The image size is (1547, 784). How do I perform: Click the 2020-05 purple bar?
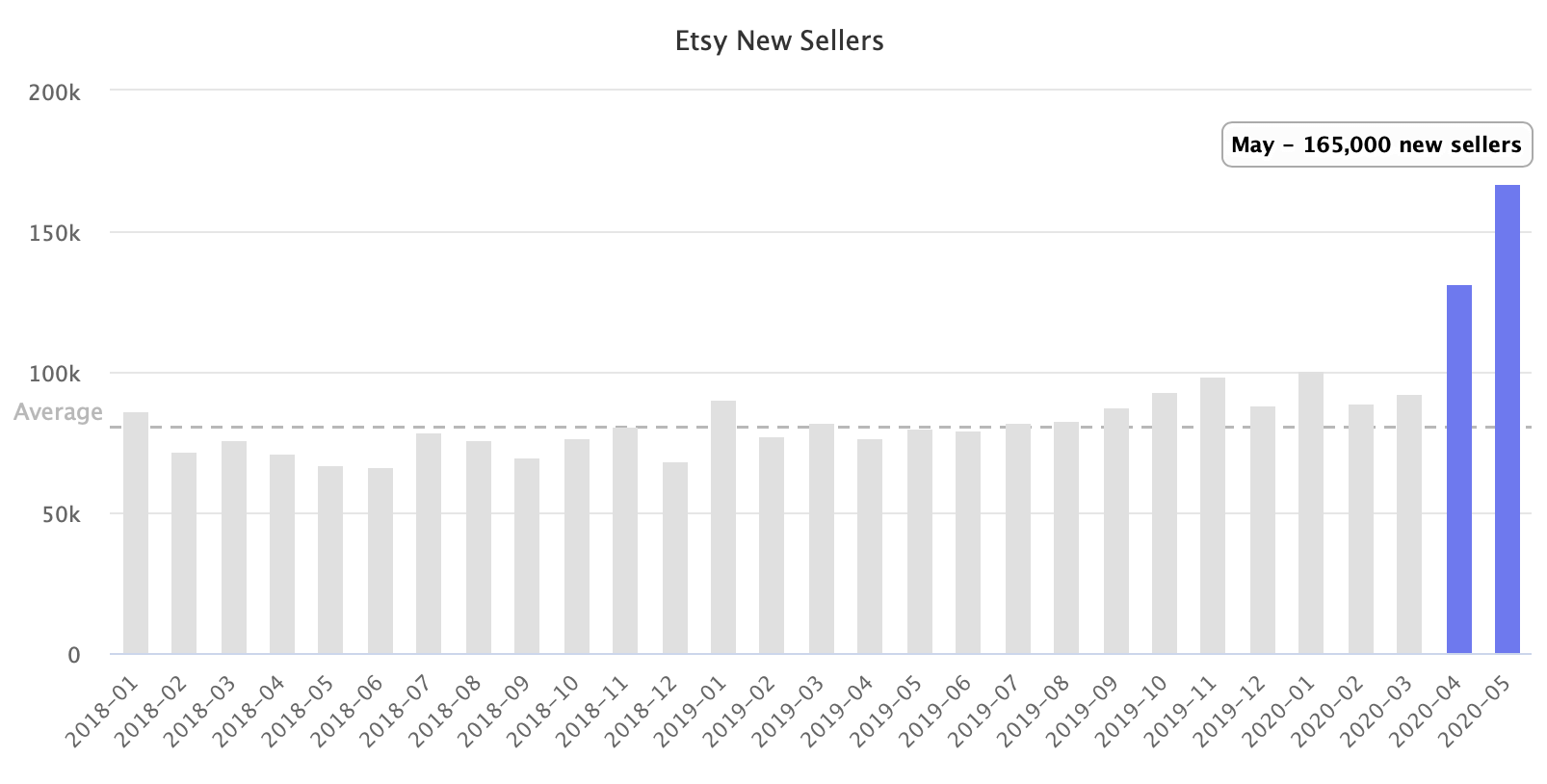tap(1507, 419)
